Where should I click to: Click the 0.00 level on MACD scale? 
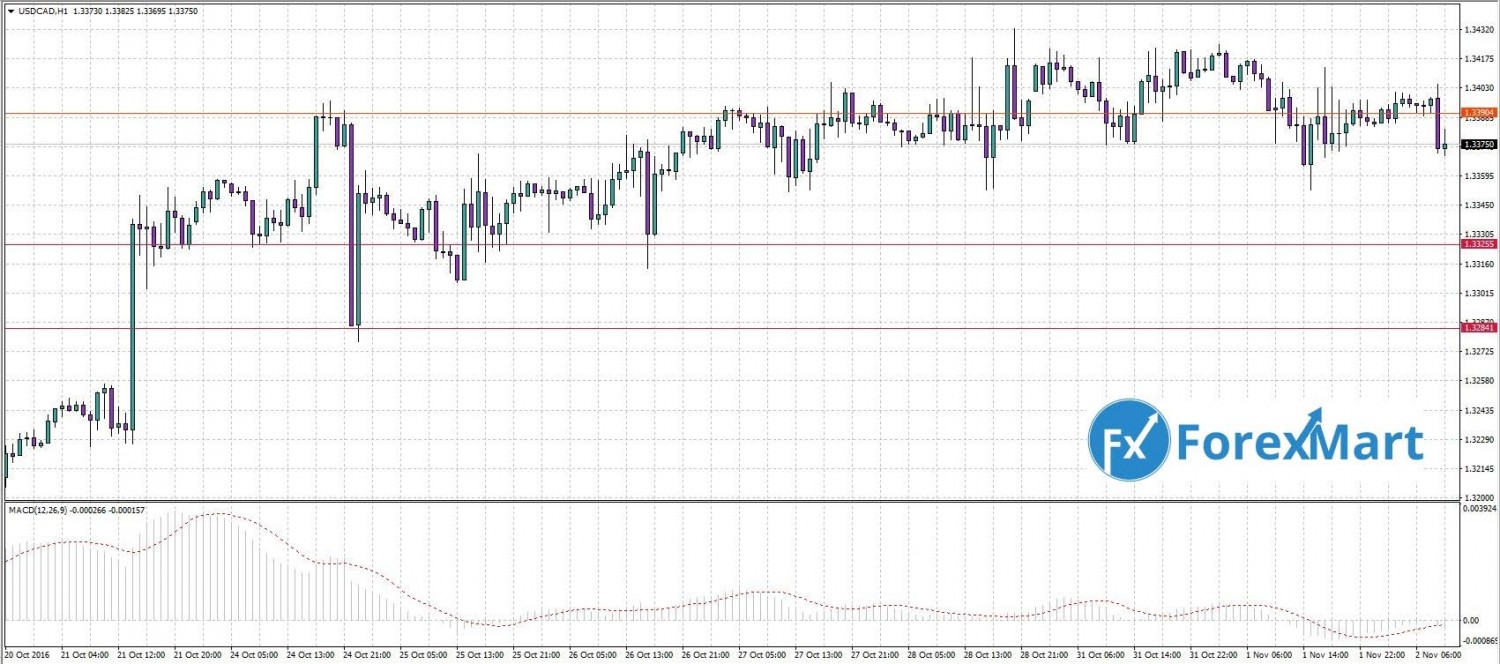coord(1470,620)
